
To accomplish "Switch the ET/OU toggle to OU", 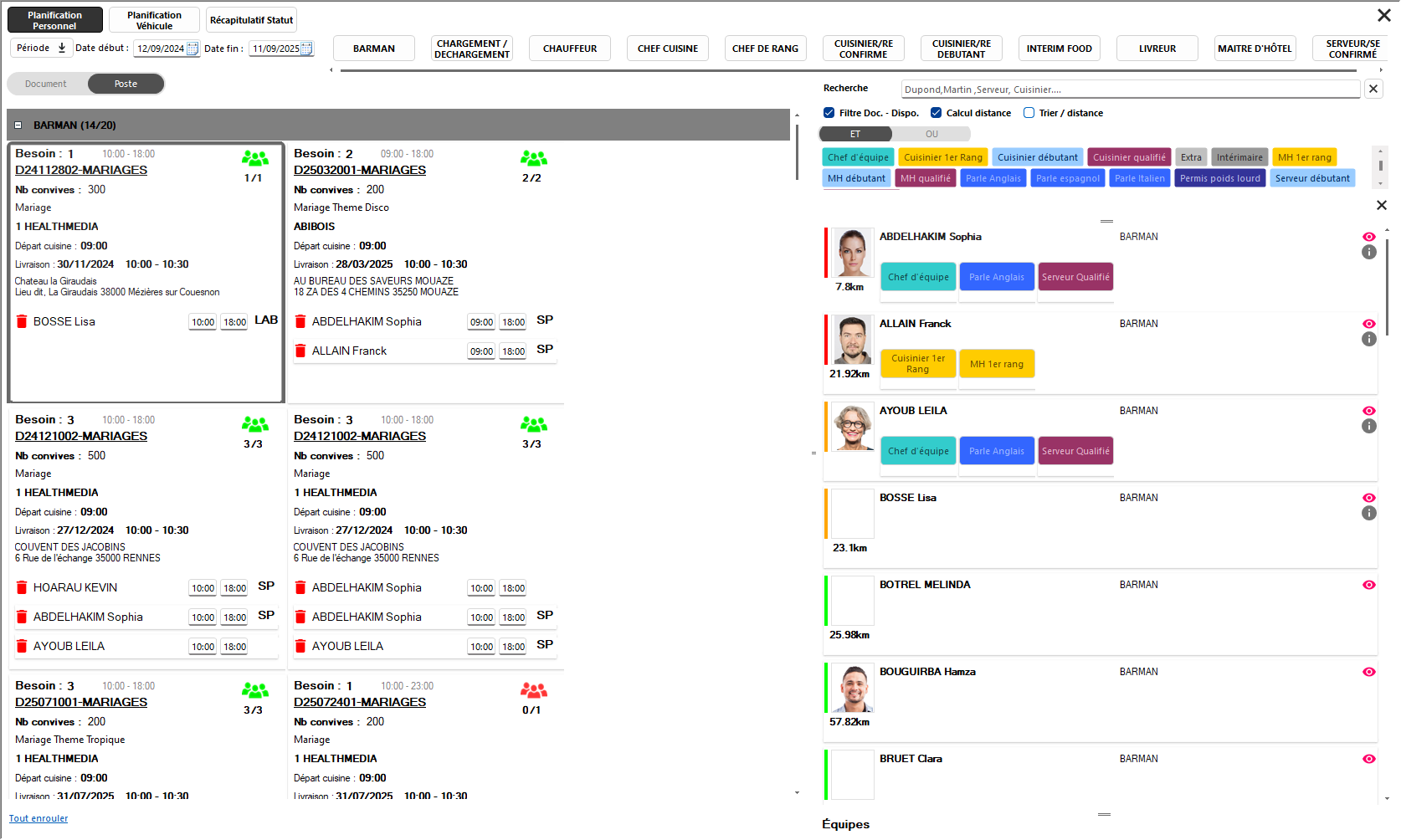I will 931,134.
